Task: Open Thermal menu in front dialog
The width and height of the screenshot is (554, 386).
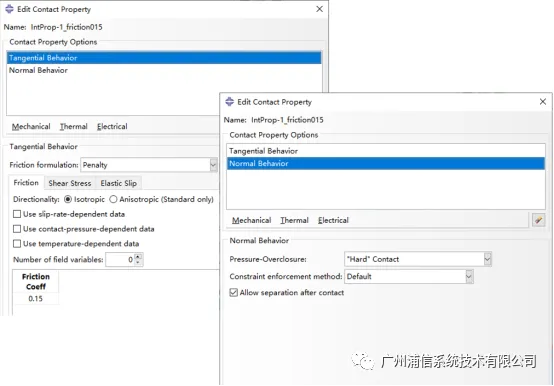Action: click(x=294, y=220)
